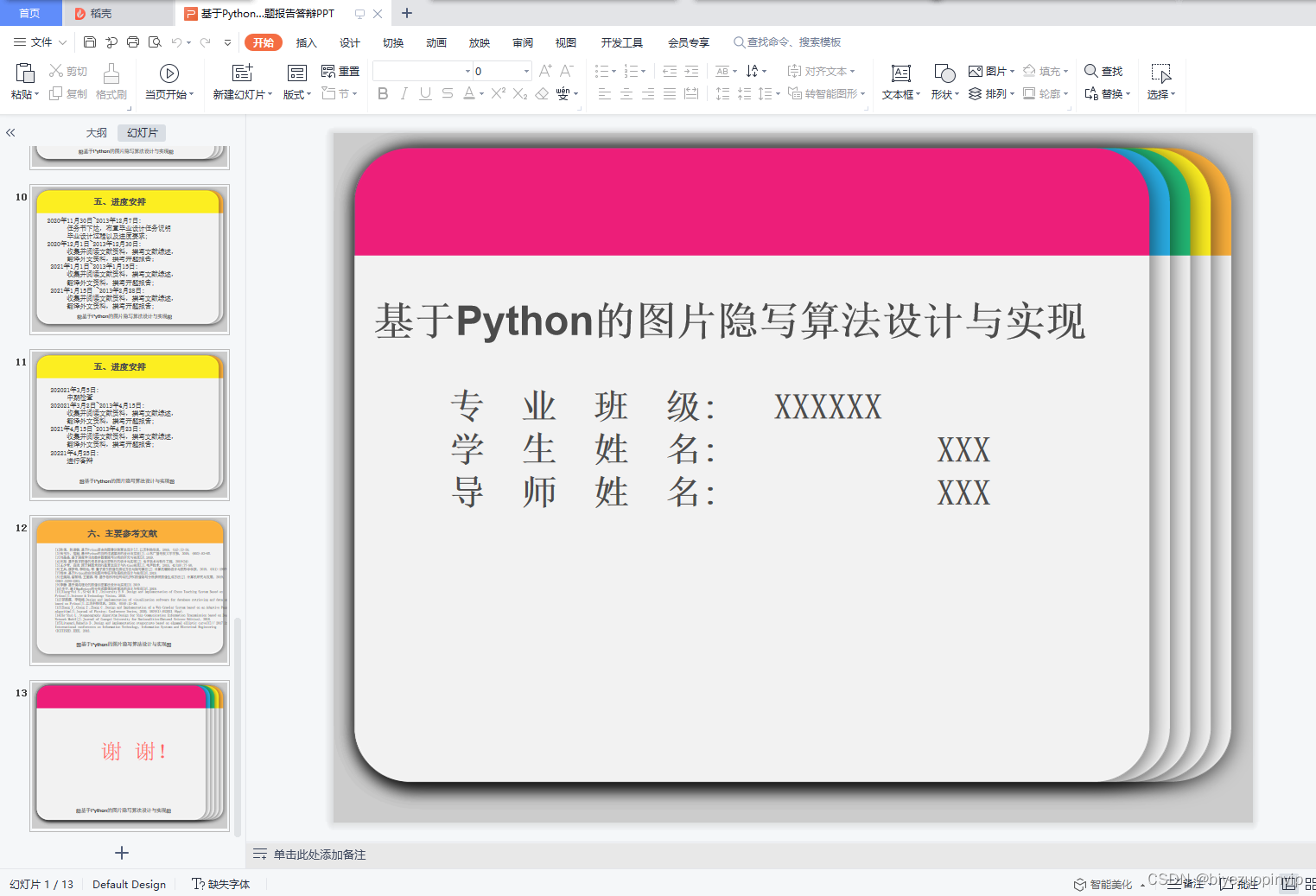Toggle Strikethrough formatting
Image resolution: width=1316 pixels, height=896 pixels.
447,93
